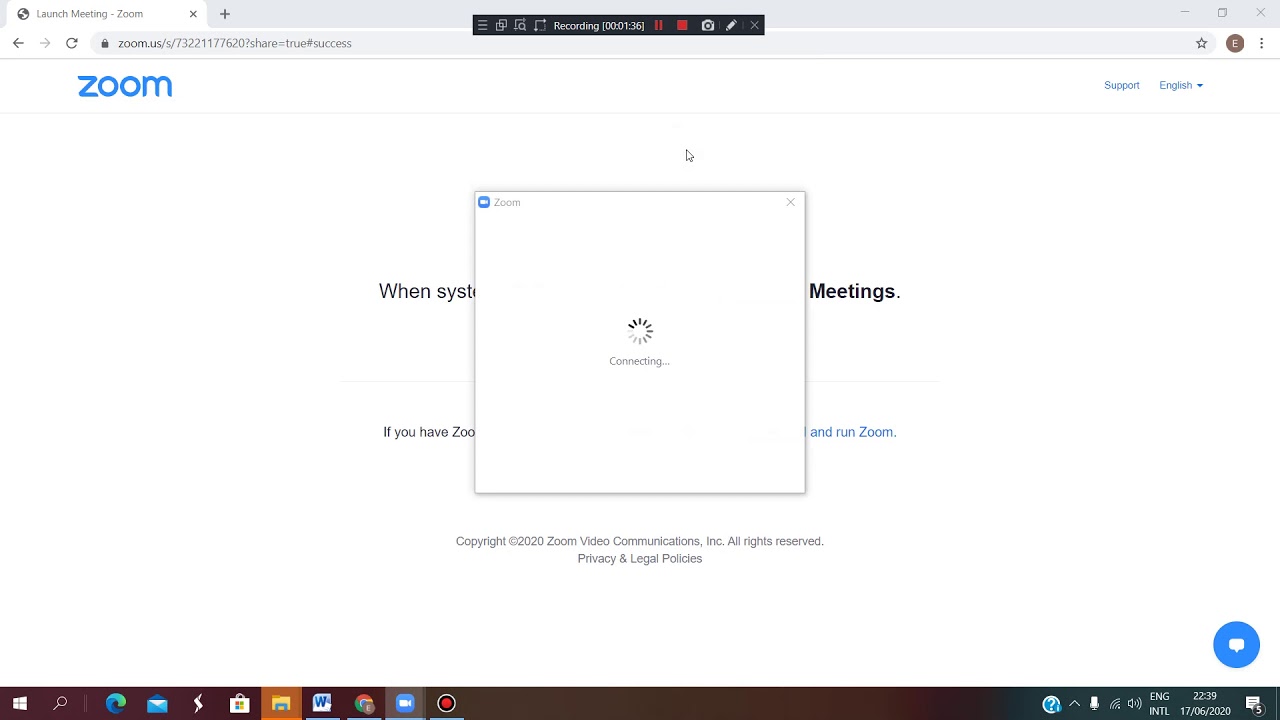
Task: Click the recorder window-select icon
Action: point(501,25)
